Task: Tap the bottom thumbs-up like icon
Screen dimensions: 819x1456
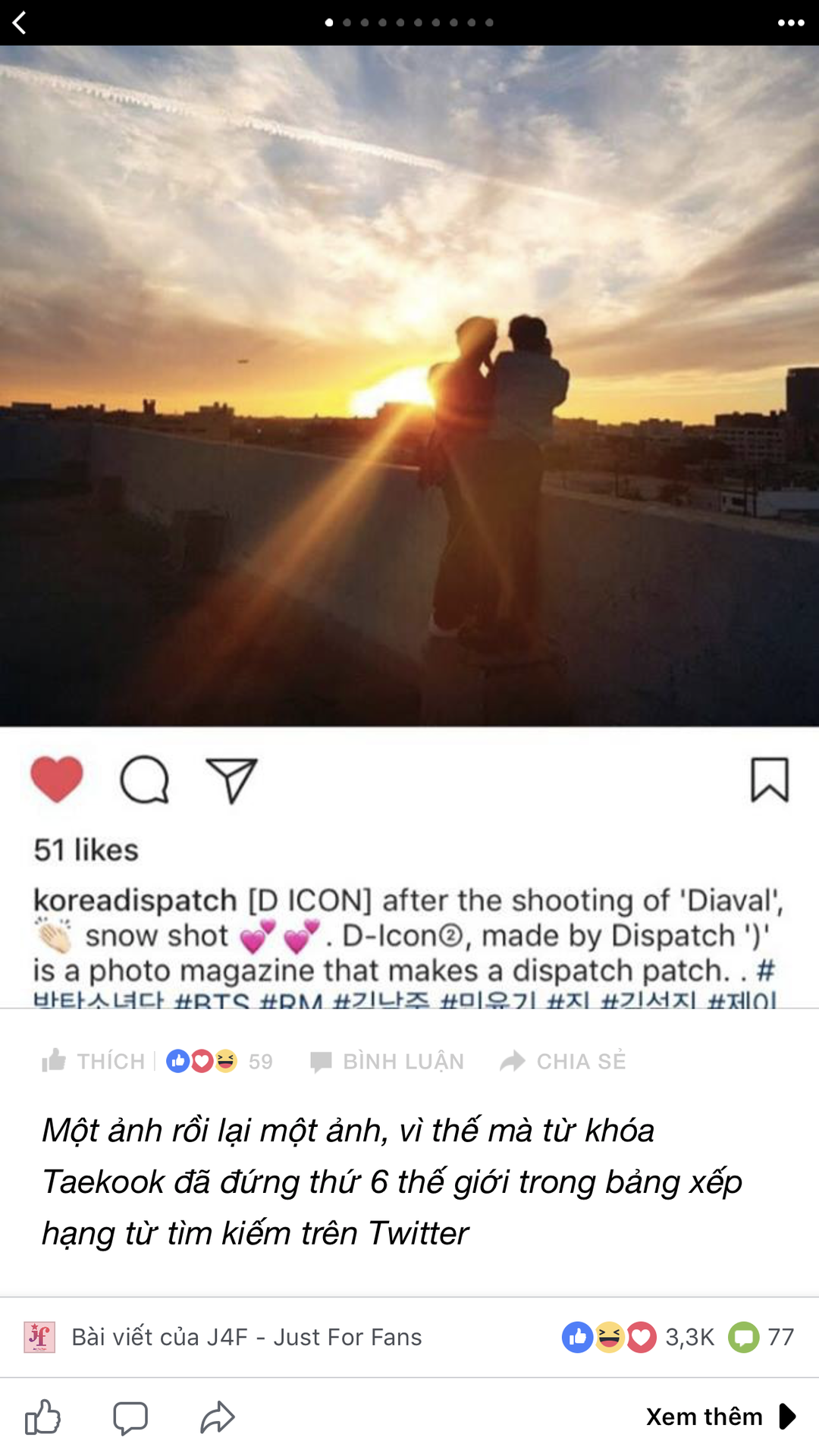Action: coord(42,1417)
